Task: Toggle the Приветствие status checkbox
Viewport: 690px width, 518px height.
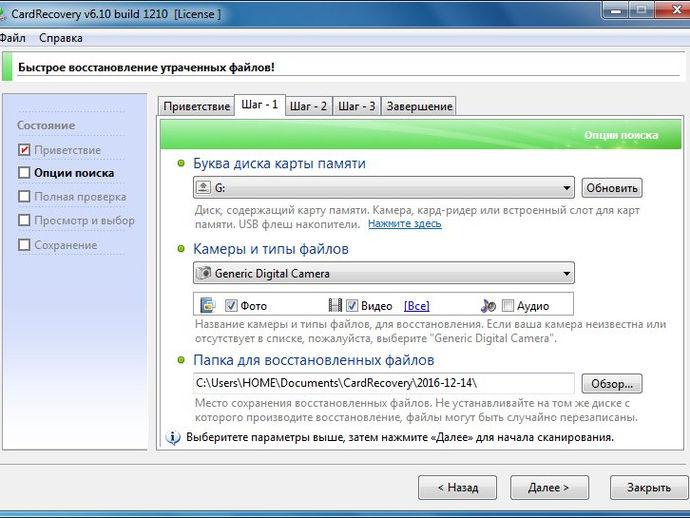Action: click(24, 150)
